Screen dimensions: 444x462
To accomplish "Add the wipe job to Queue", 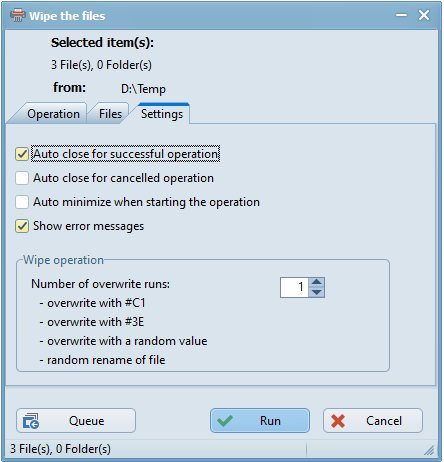I will coord(76,421).
